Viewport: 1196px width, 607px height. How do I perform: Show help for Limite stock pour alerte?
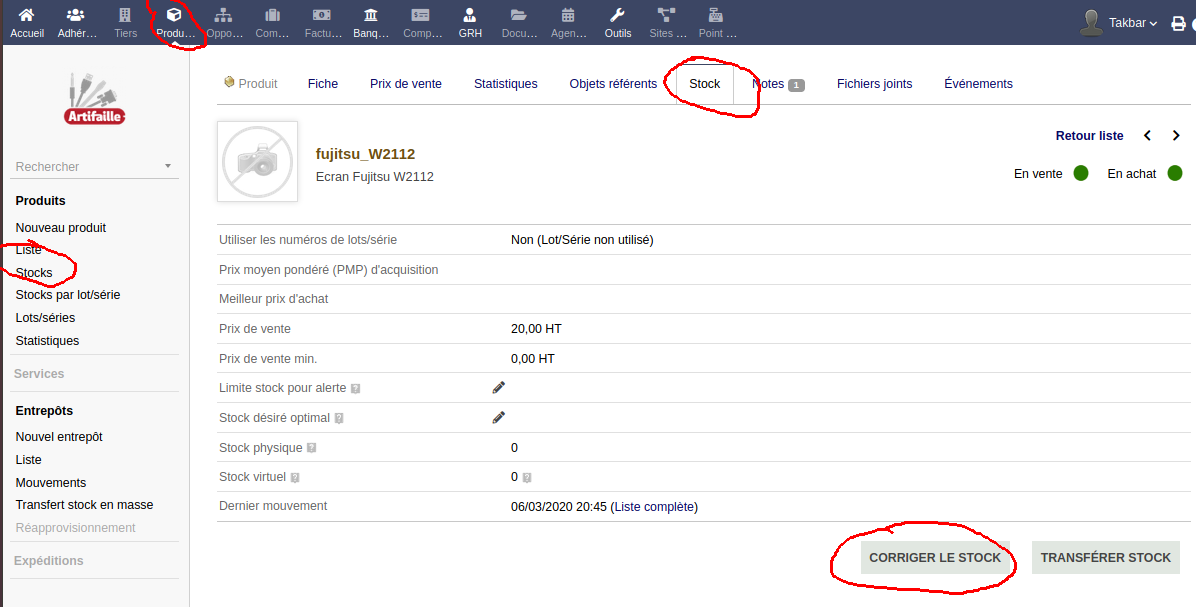(x=355, y=389)
